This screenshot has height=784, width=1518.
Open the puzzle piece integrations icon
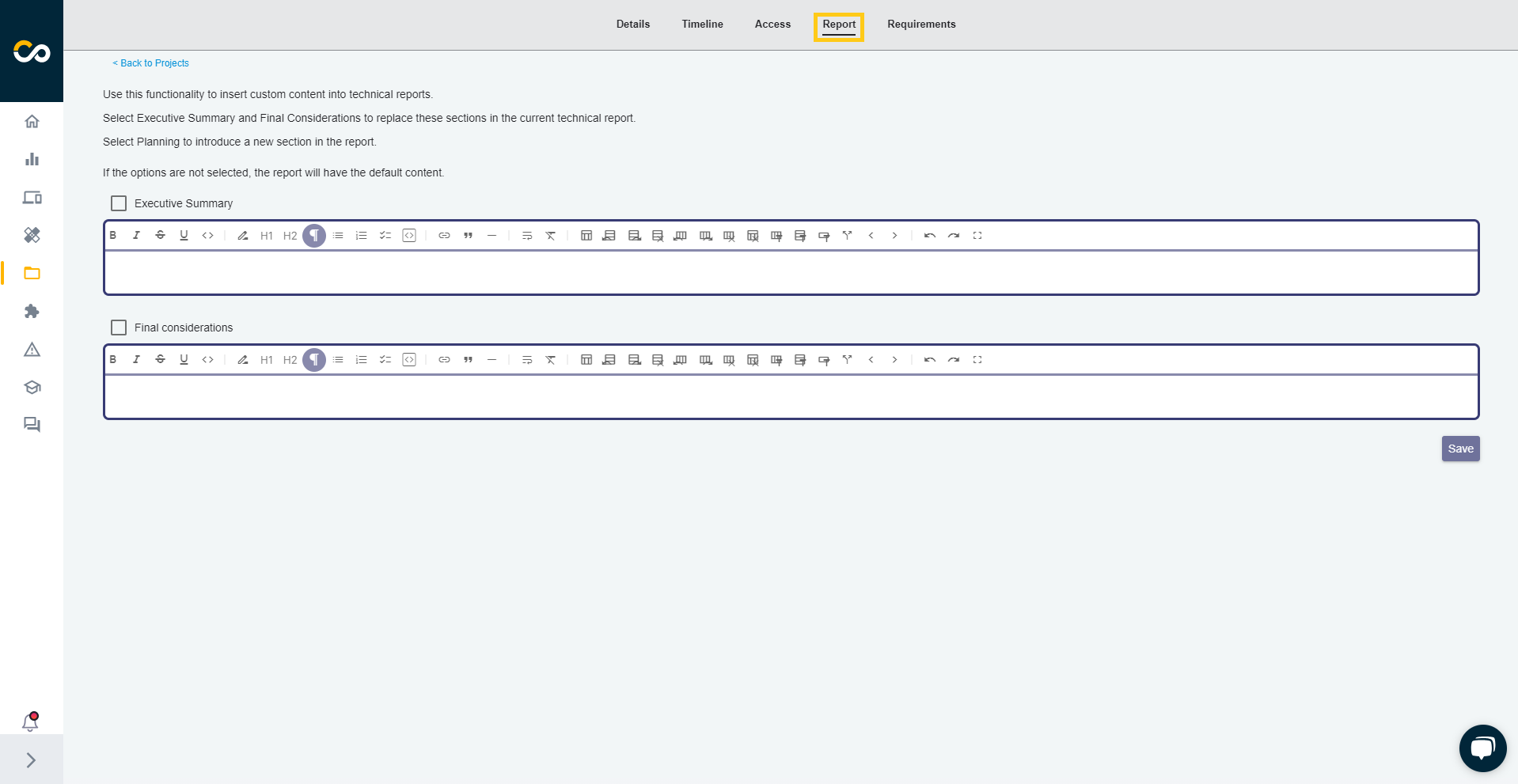coord(32,311)
